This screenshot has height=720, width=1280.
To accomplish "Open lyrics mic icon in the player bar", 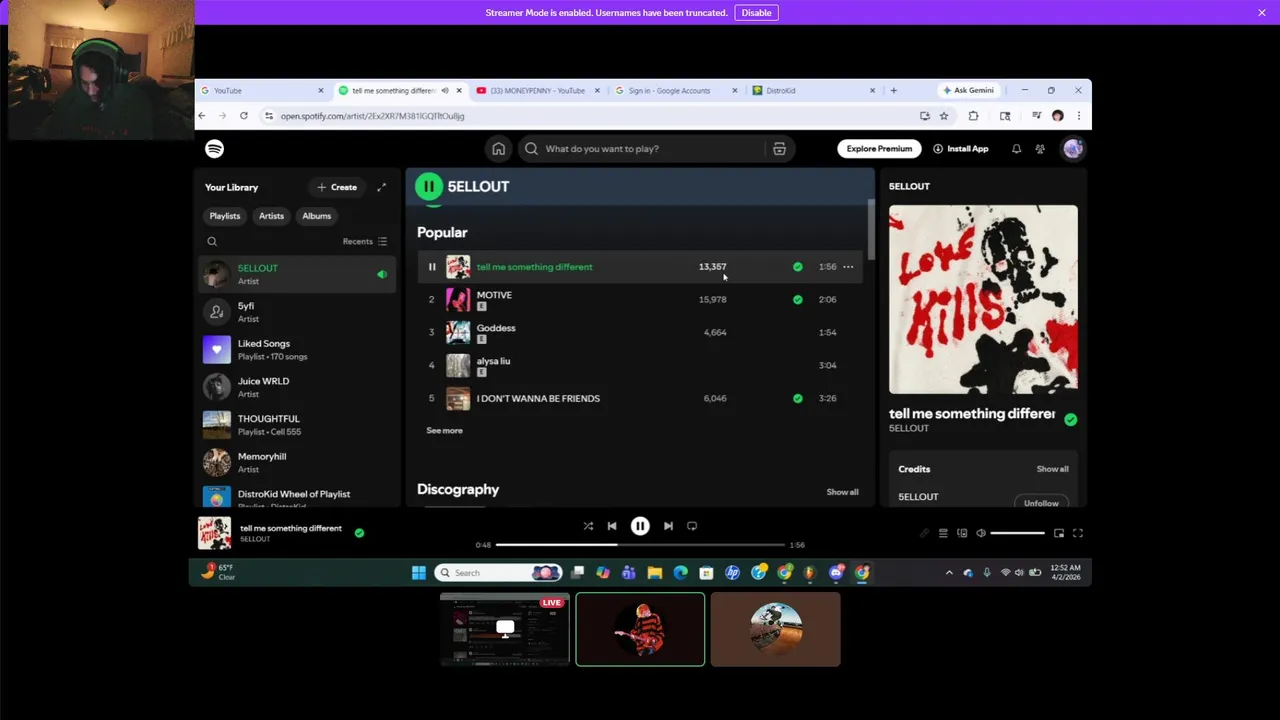I will [x=924, y=533].
